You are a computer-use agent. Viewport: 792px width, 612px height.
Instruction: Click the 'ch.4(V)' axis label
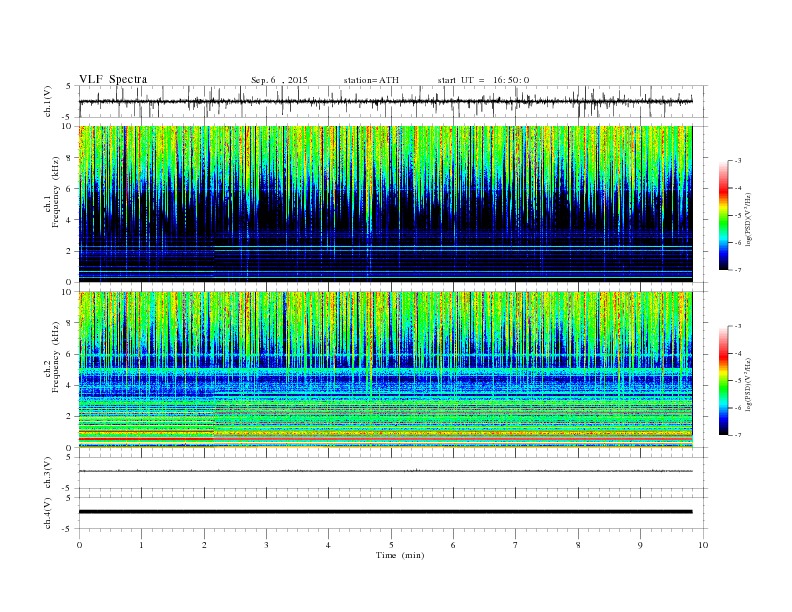pyautogui.click(x=47, y=513)
